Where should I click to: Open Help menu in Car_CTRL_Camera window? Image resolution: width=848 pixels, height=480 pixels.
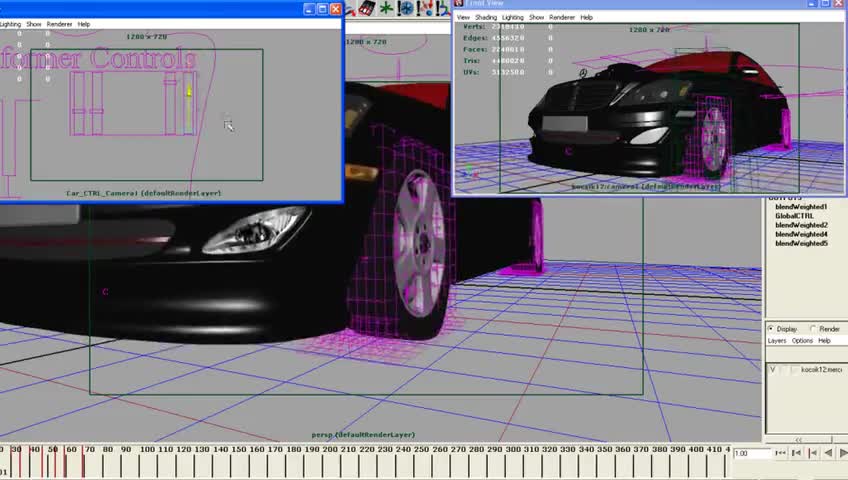(x=84, y=24)
